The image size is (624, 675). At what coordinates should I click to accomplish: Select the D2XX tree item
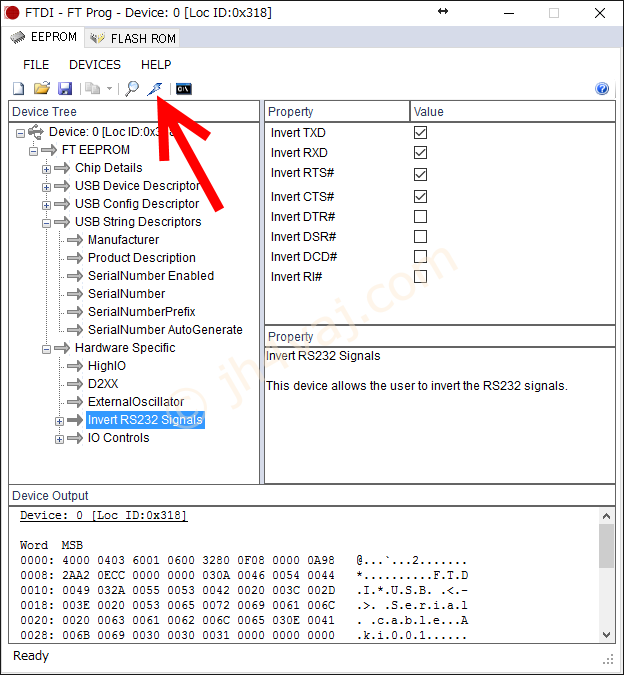pyautogui.click(x=103, y=384)
